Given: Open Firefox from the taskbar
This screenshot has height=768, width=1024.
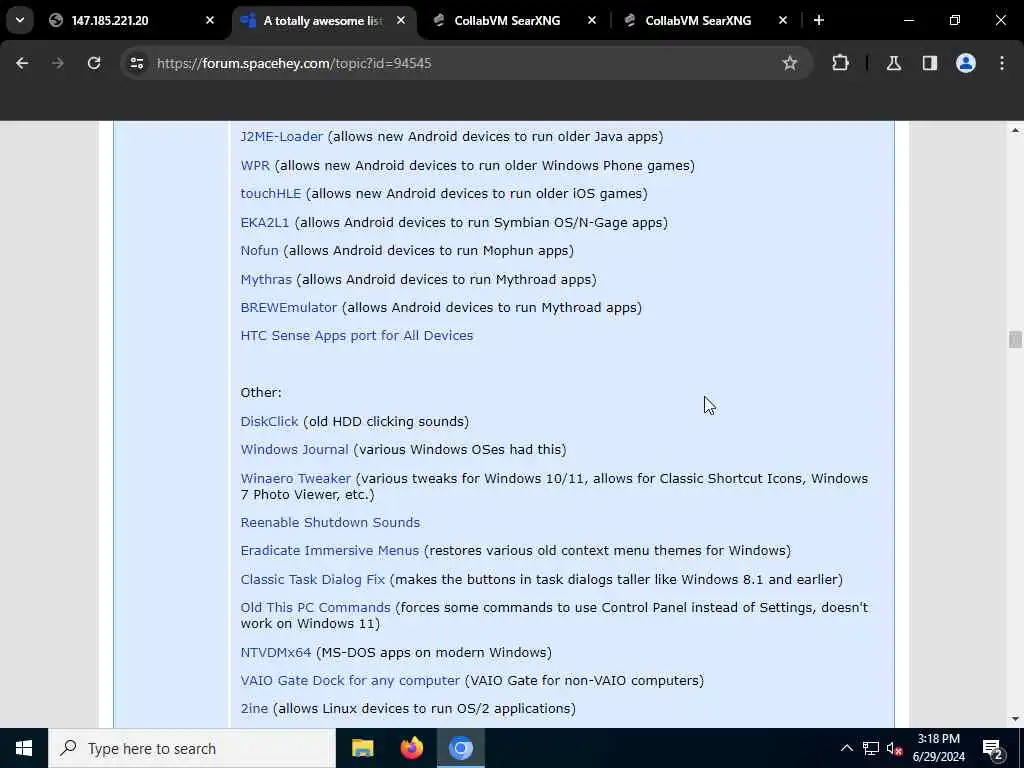Looking at the screenshot, I should click(x=411, y=748).
